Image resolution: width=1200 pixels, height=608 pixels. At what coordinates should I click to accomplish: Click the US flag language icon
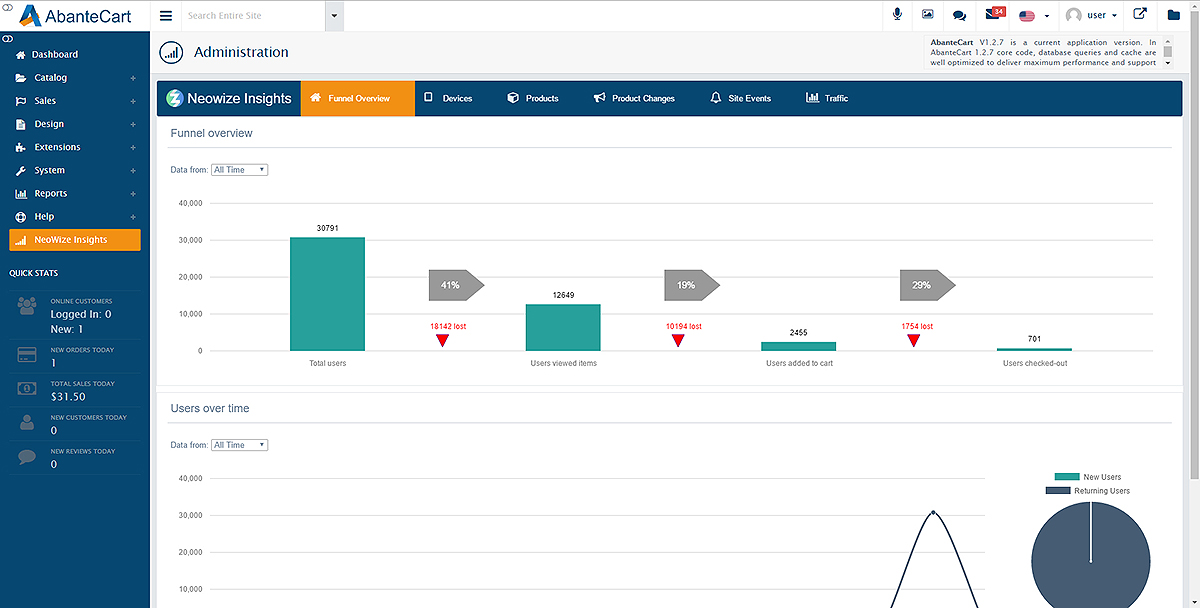click(x=1027, y=16)
